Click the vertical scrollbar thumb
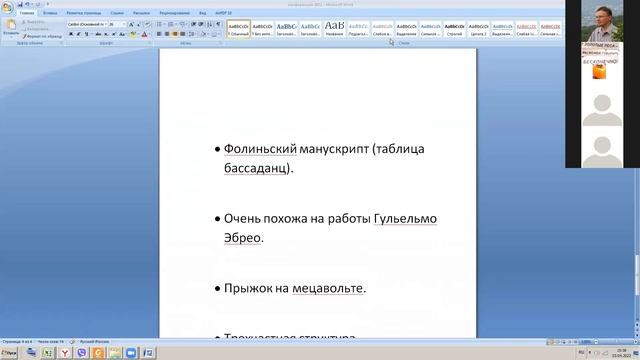640x360 pixels. pos(637,274)
